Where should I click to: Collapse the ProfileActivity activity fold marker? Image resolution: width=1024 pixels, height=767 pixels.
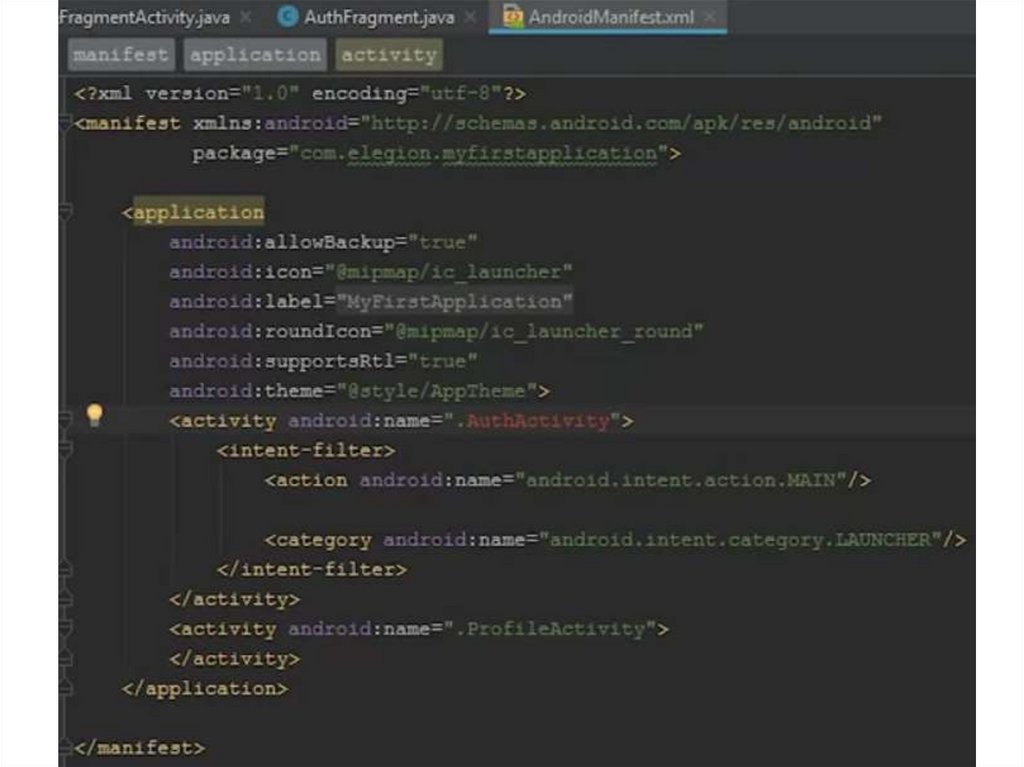point(66,629)
